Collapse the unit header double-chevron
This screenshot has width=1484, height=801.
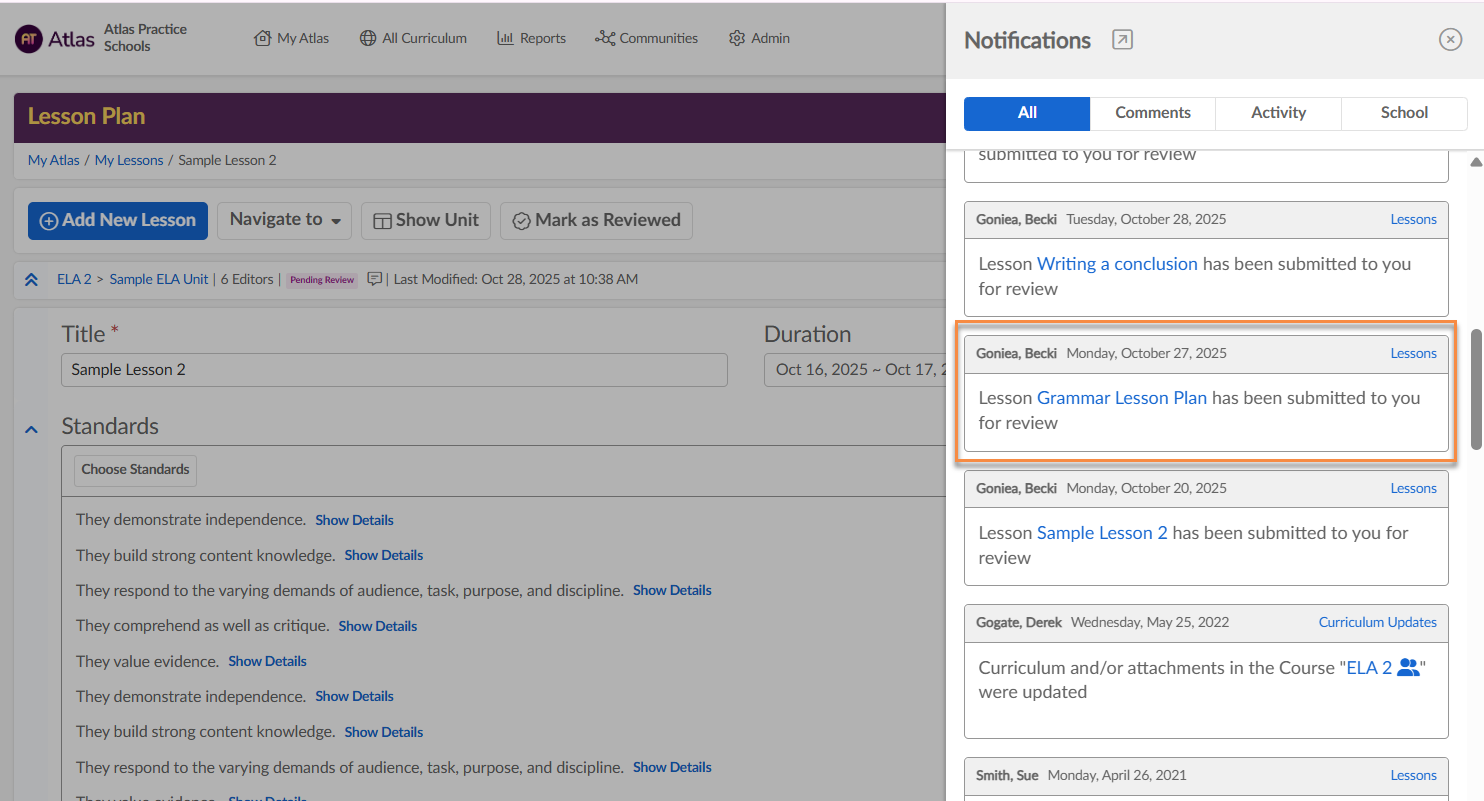click(x=31, y=280)
